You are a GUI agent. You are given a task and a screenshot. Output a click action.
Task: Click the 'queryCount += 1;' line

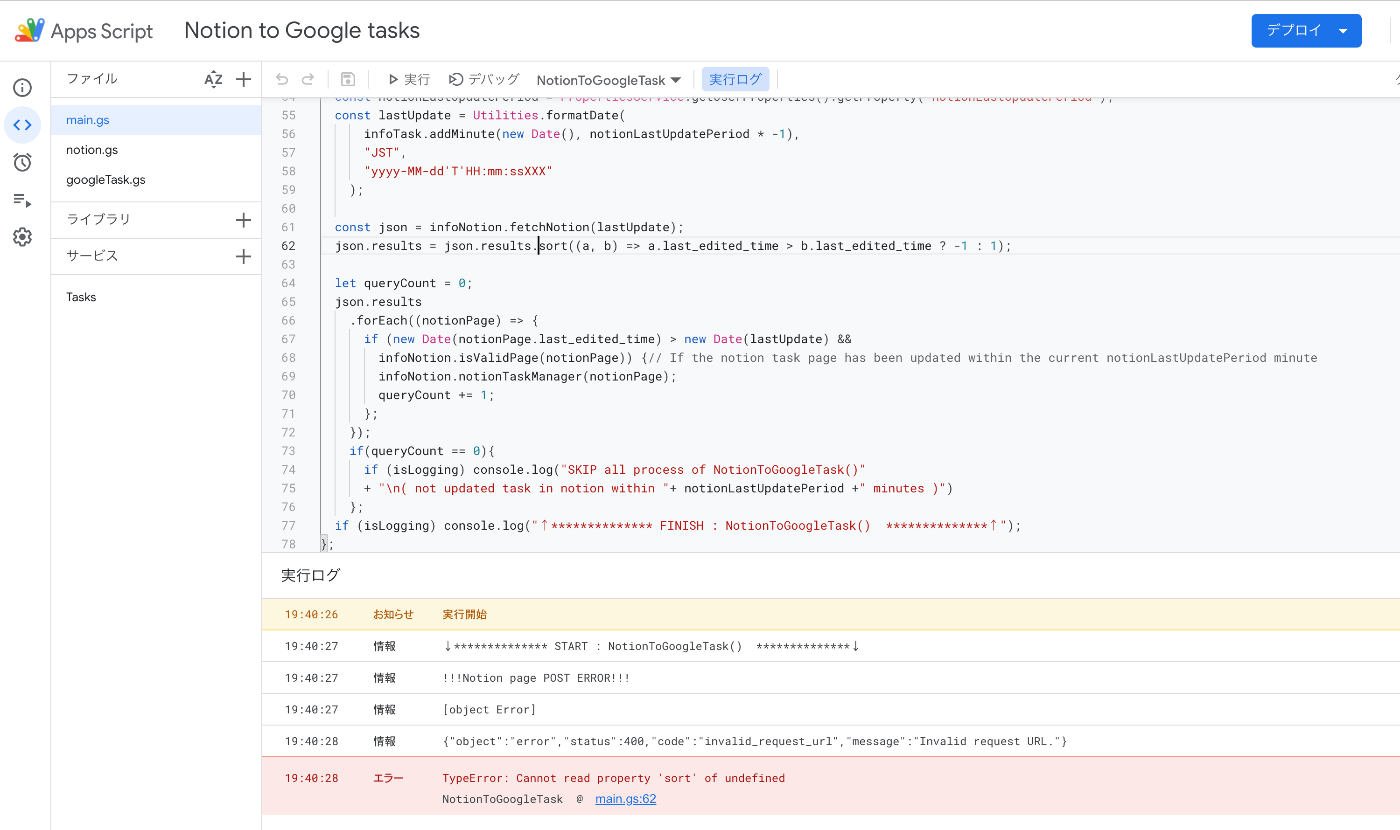(436, 395)
